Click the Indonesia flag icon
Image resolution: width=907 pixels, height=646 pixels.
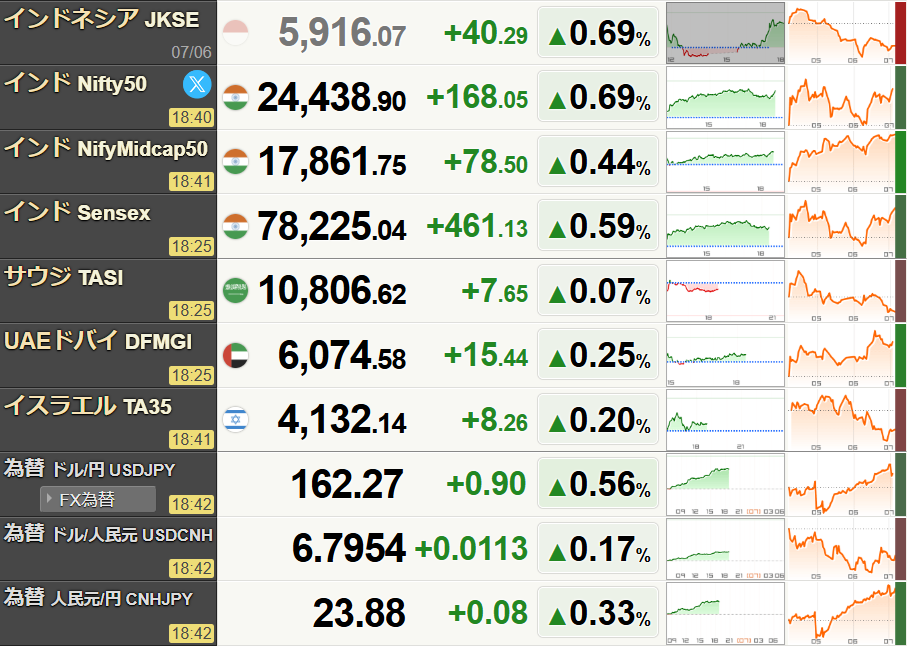point(235,32)
